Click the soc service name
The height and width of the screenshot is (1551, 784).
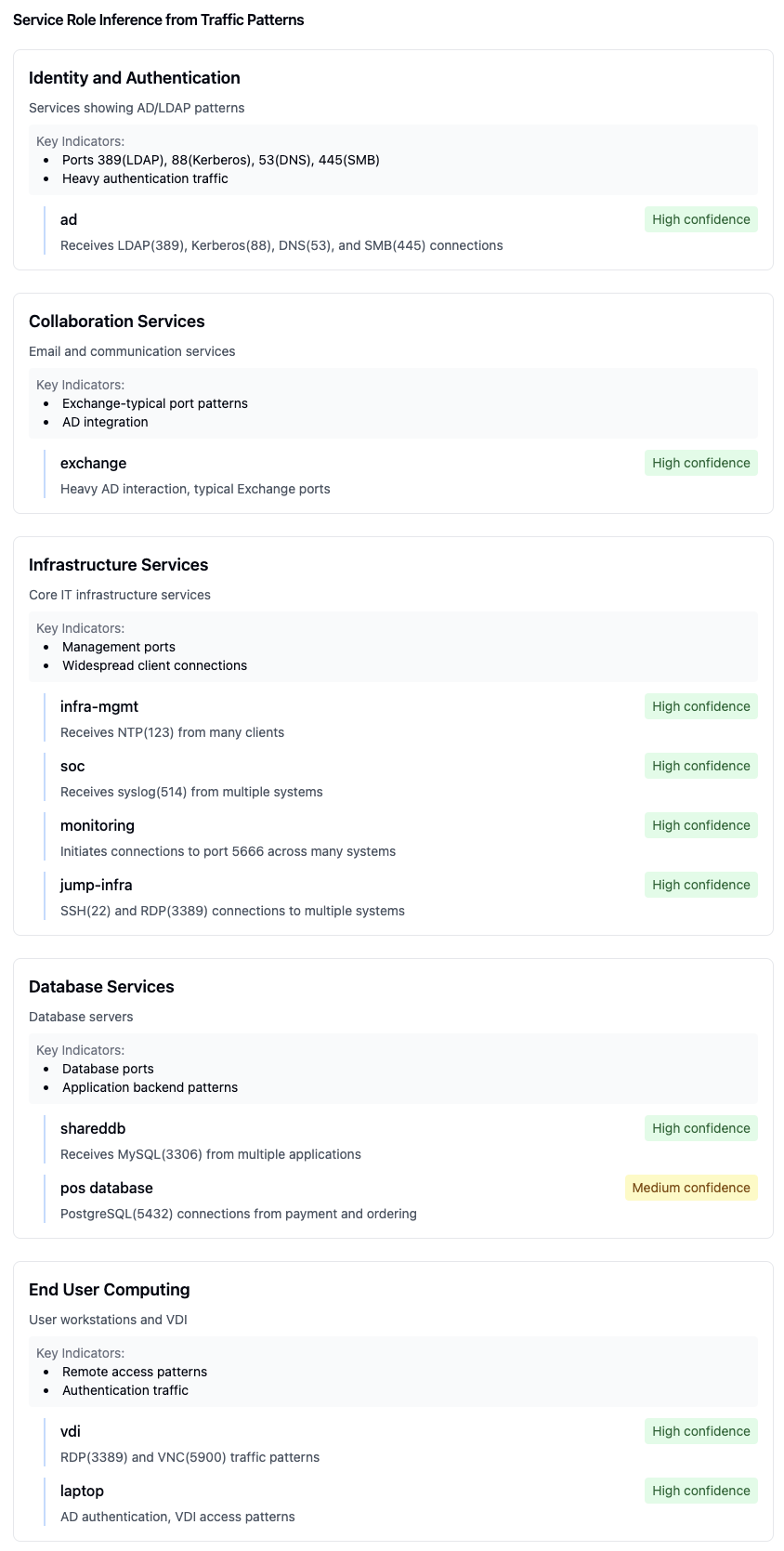(x=72, y=766)
